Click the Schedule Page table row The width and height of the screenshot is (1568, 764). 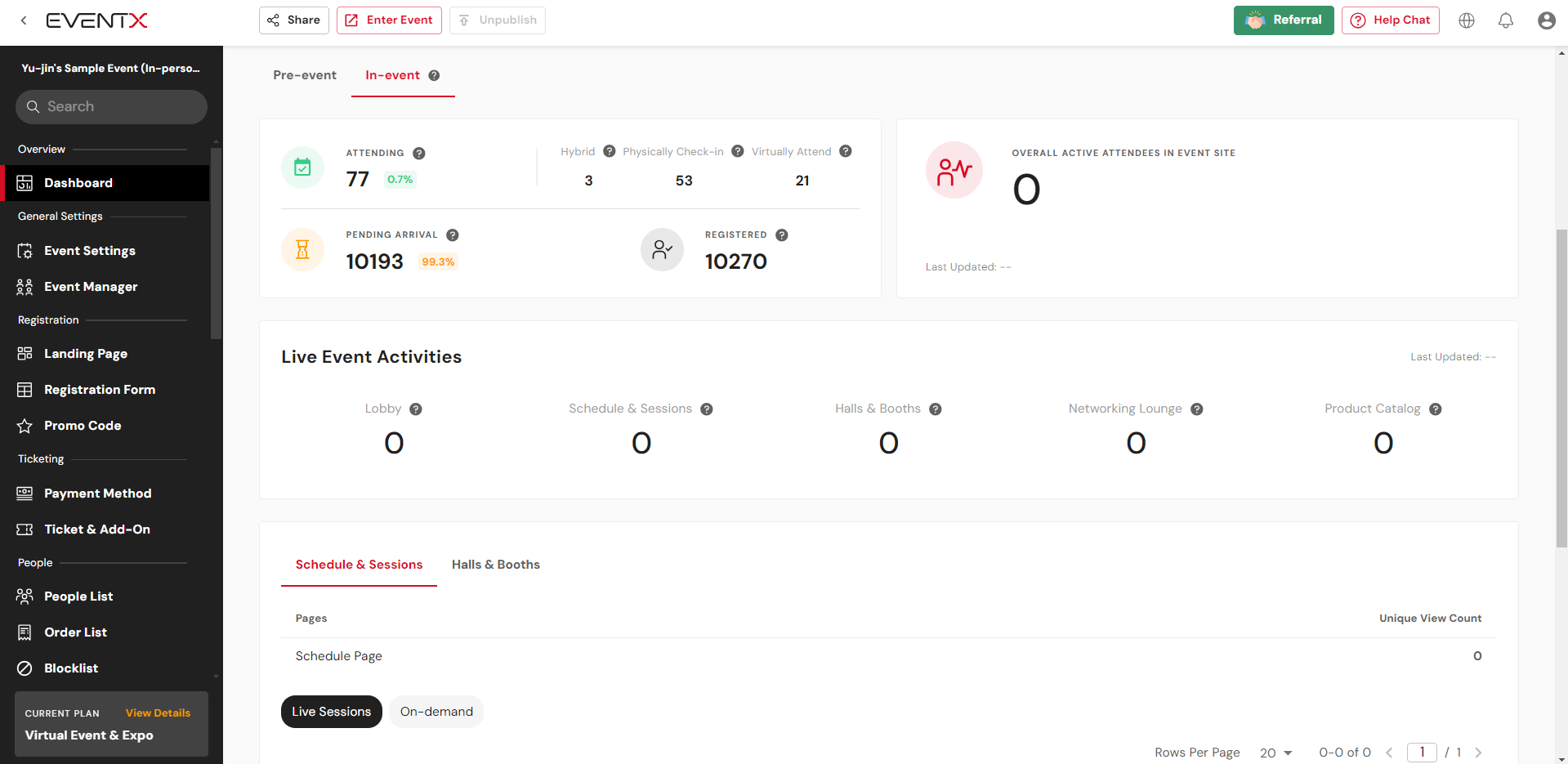click(889, 656)
